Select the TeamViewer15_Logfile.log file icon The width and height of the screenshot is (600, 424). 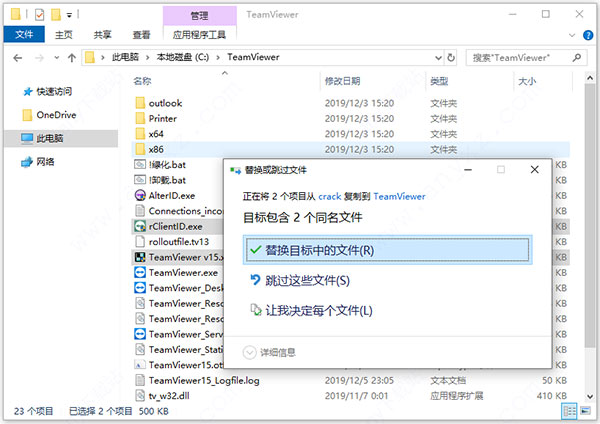pyautogui.click(x=140, y=380)
